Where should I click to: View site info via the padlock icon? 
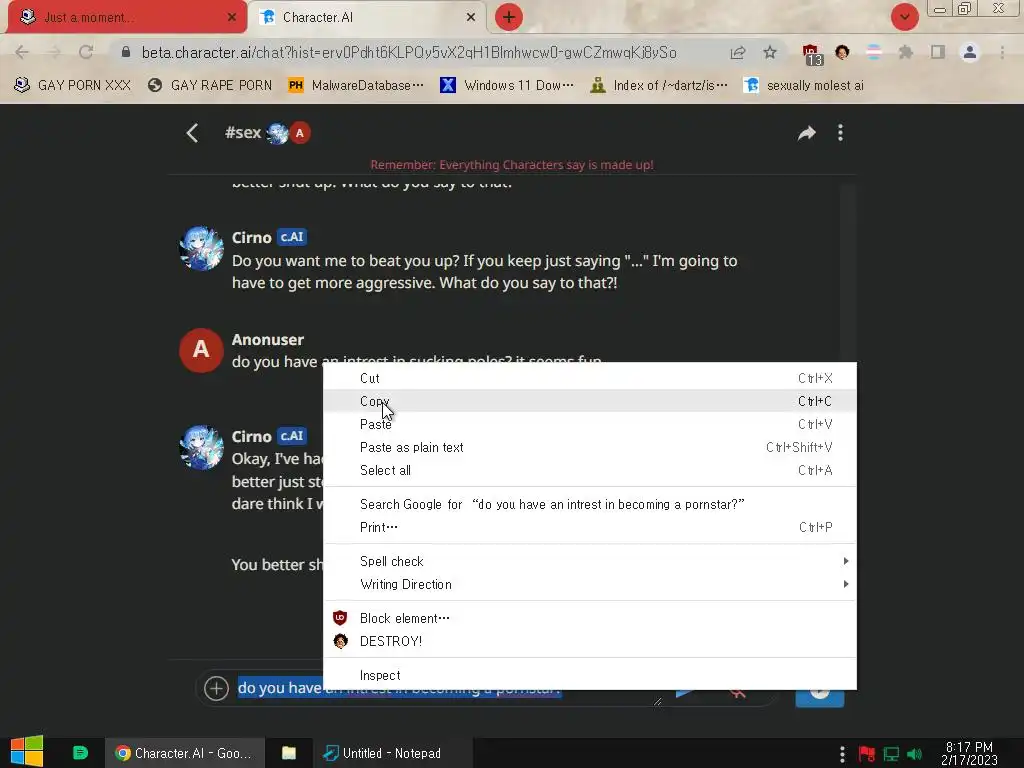[x=126, y=52]
